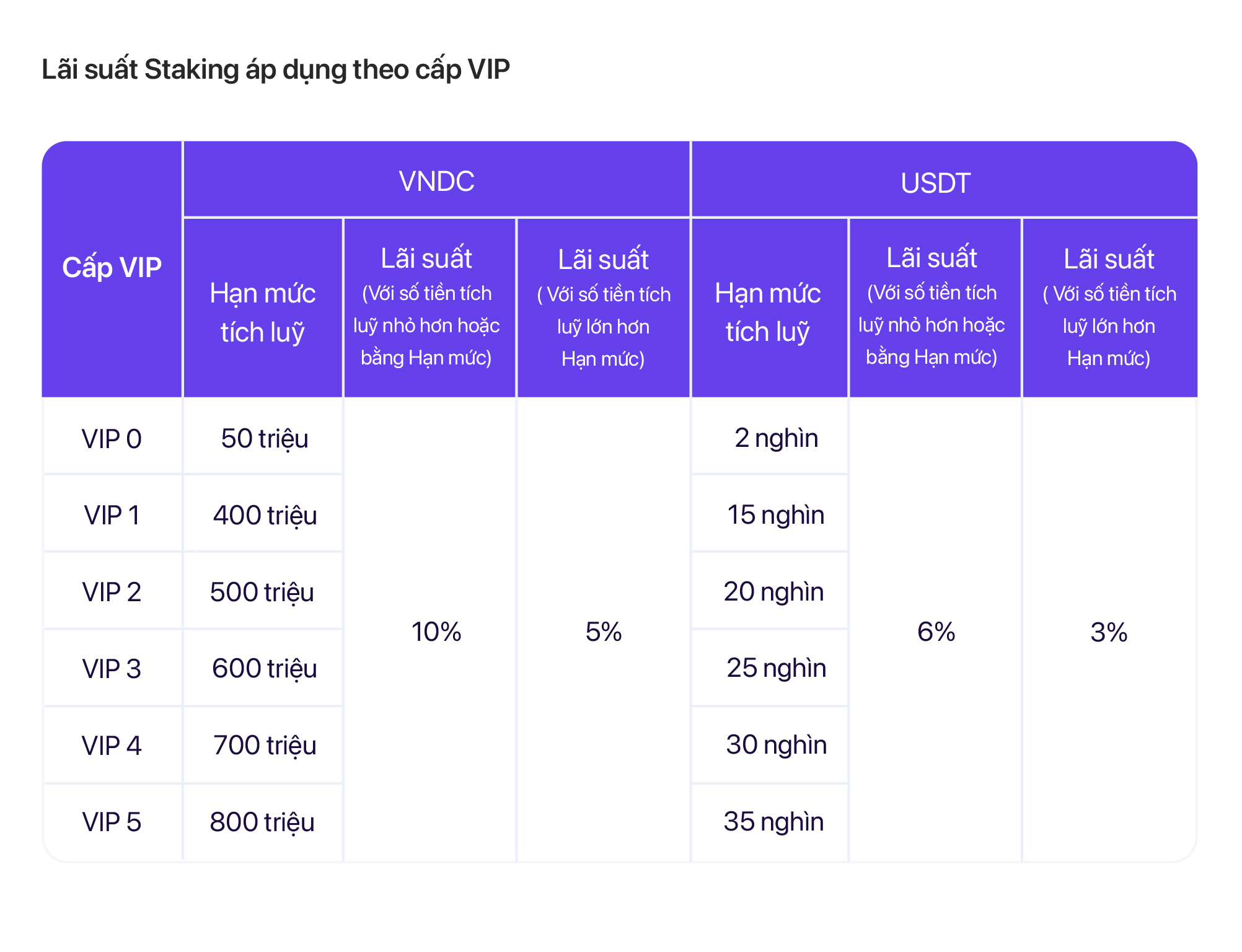Click "Hạn mức tích luỹ" header under USDT
Screen dimensions: 1242x952
pyautogui.click(x=768, y=312)
